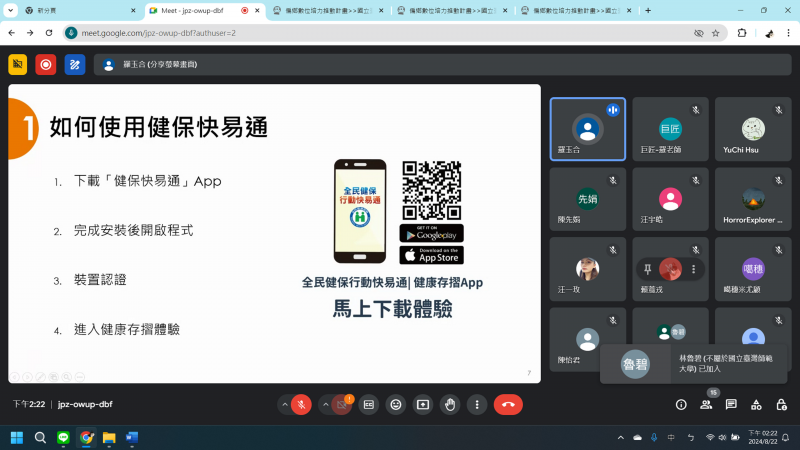The height and width of the screenshot is (450, 800).
Task: Turn on the camera
Action: tap(342, 404)
